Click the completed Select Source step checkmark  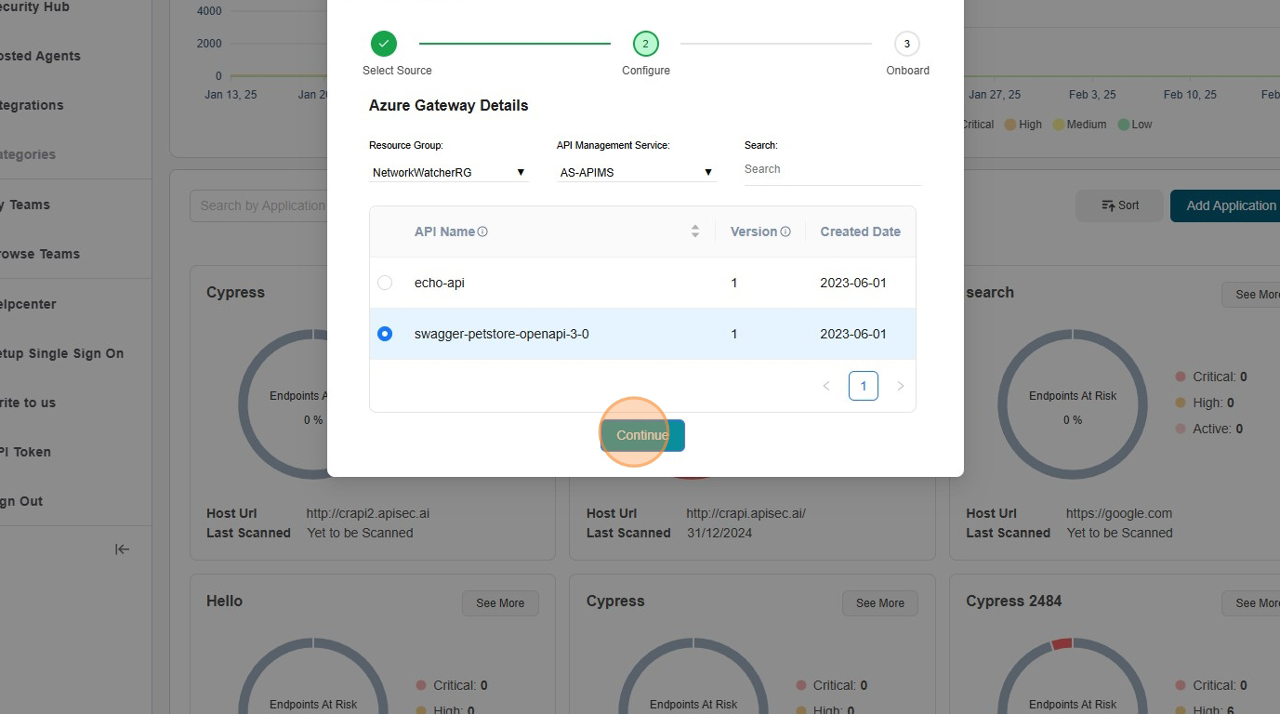384,44
